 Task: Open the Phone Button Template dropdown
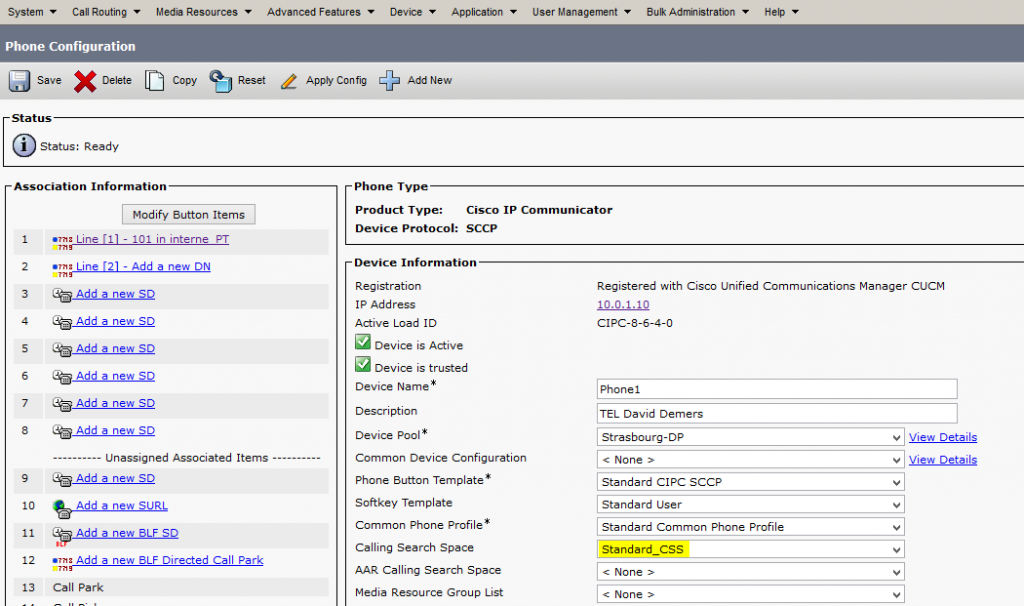coord(750,482)
